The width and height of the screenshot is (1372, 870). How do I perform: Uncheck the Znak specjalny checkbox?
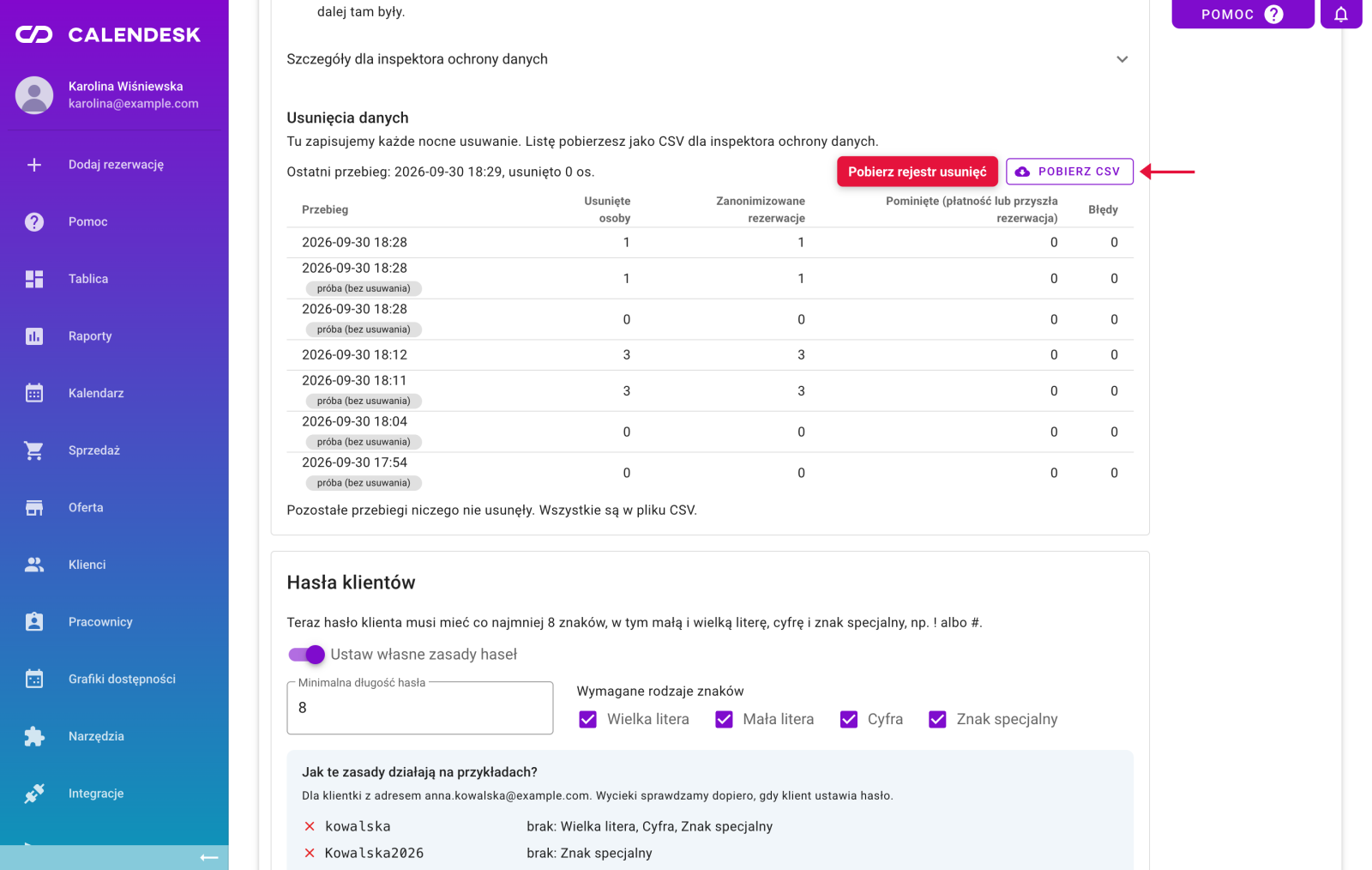pyautogui.click(x=937, y=719)
